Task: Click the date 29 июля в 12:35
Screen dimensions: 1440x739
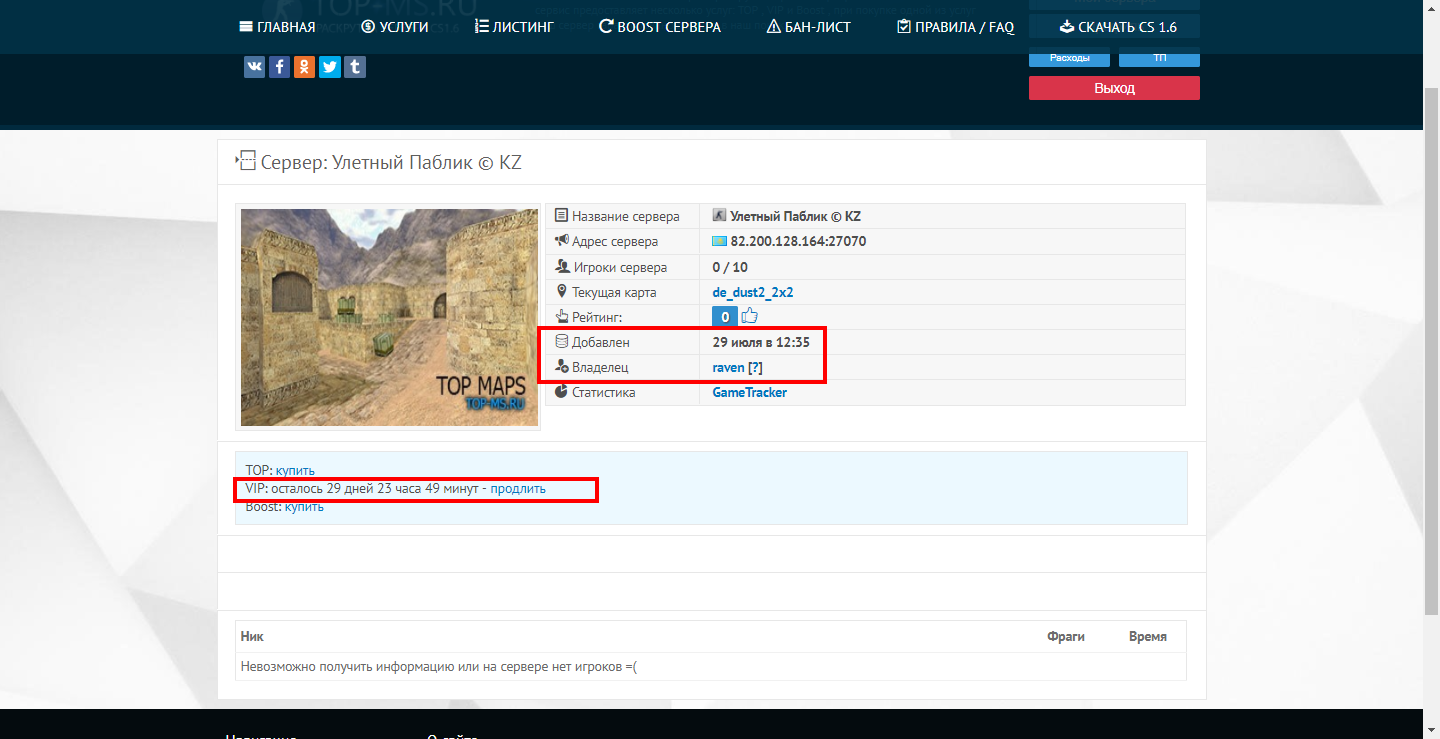Action: 761,342
